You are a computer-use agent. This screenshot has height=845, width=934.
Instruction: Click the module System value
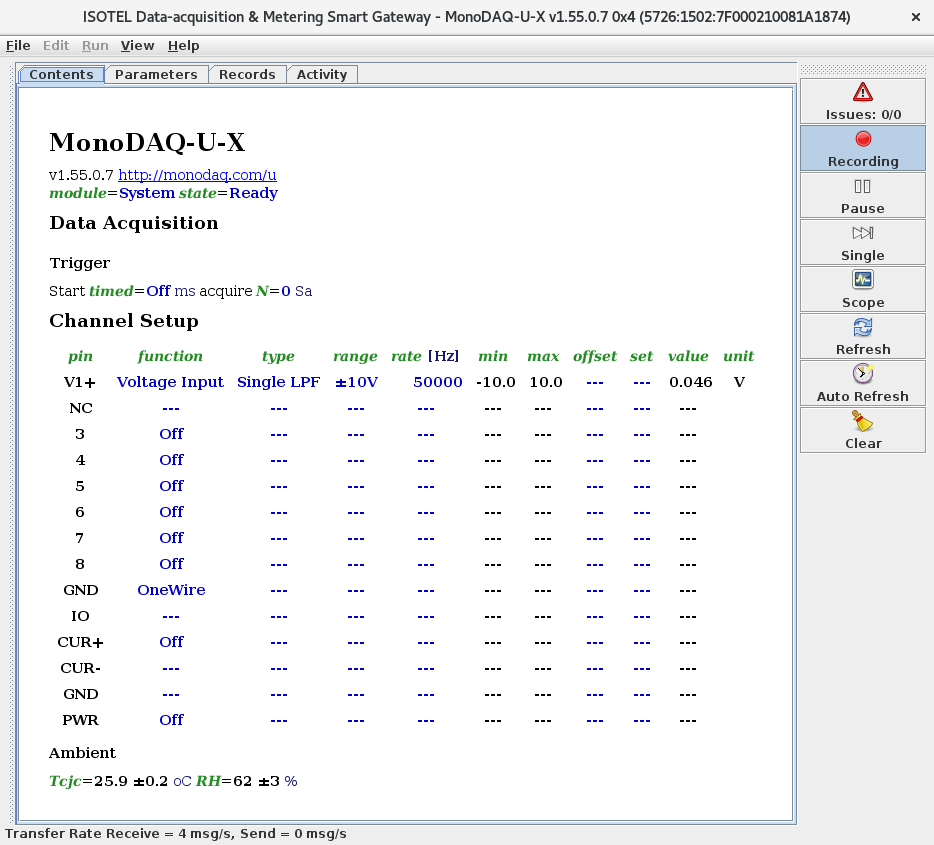(x=147, y=193)
